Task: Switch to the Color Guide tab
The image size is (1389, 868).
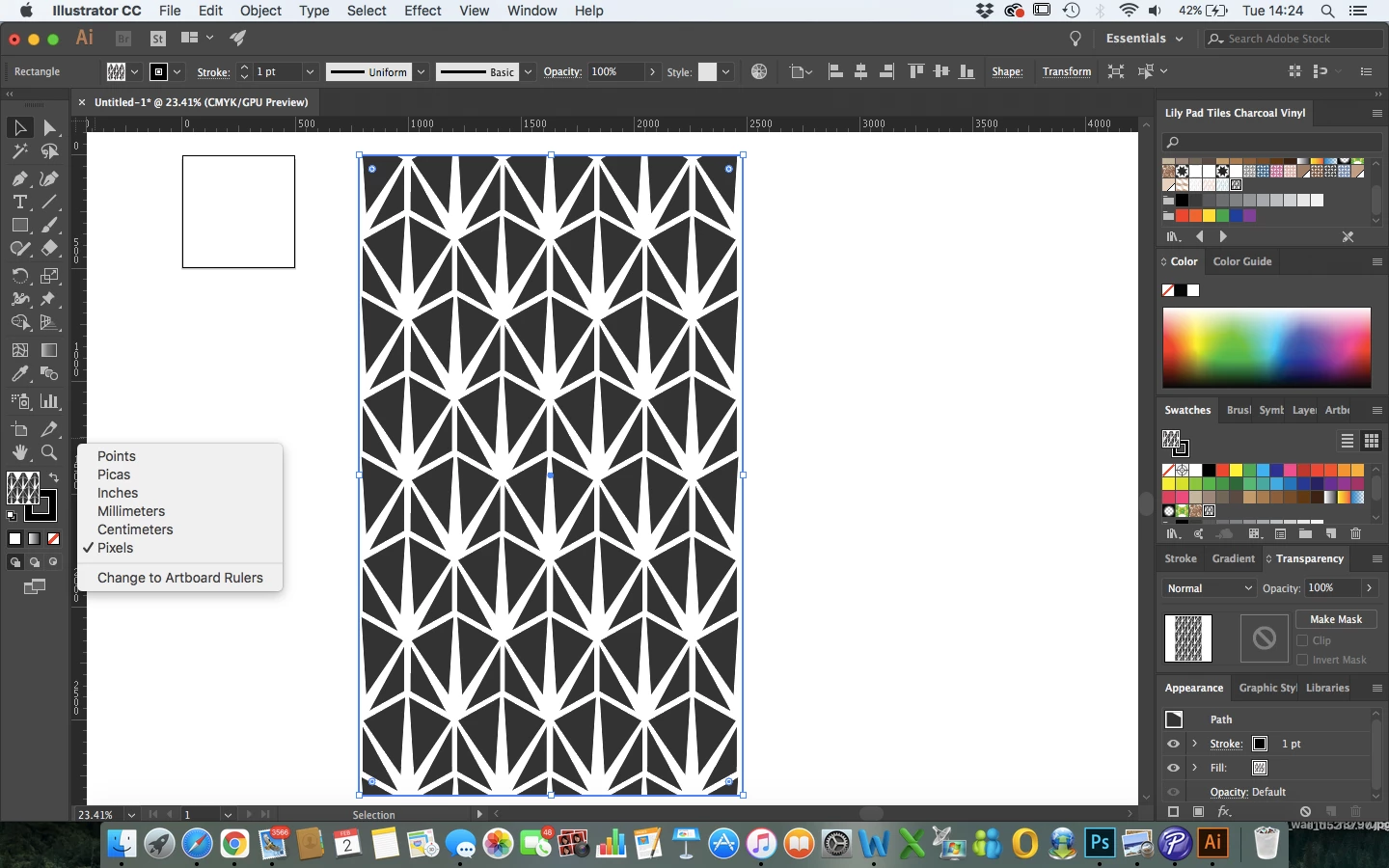Action: [1242, 261]
